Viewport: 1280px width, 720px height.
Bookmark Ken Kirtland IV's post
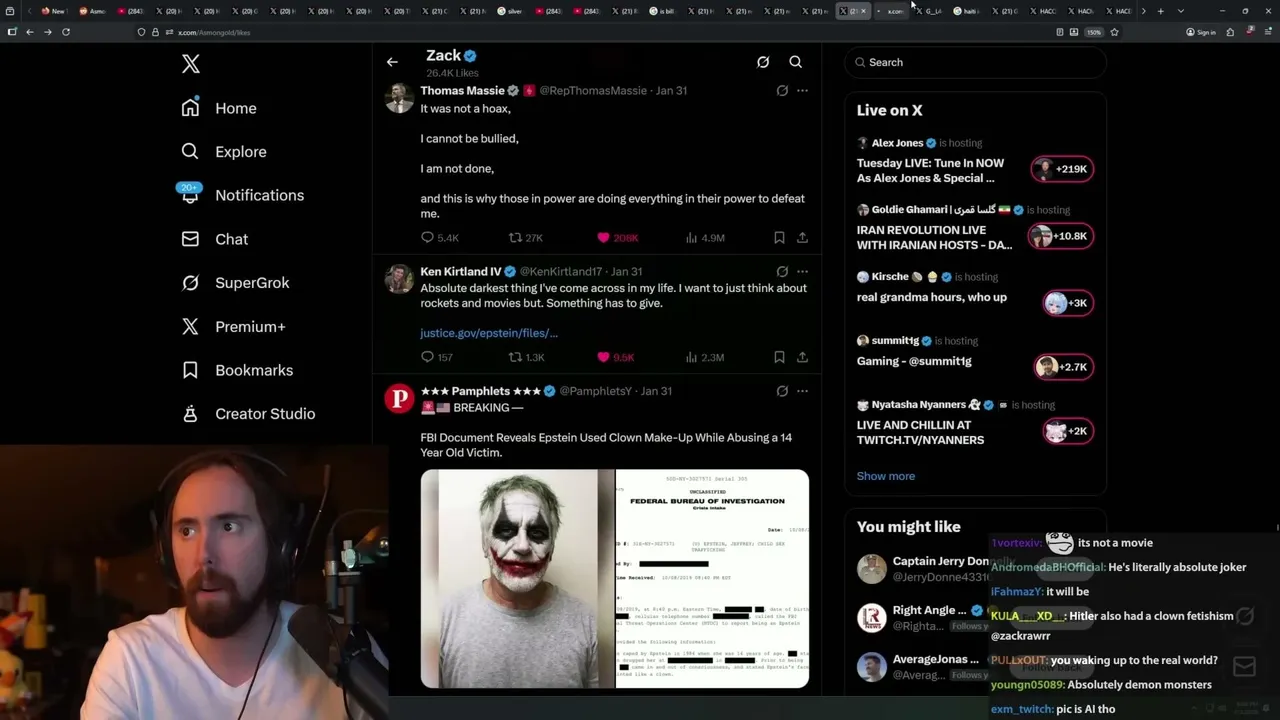click(x=779, y=357)
